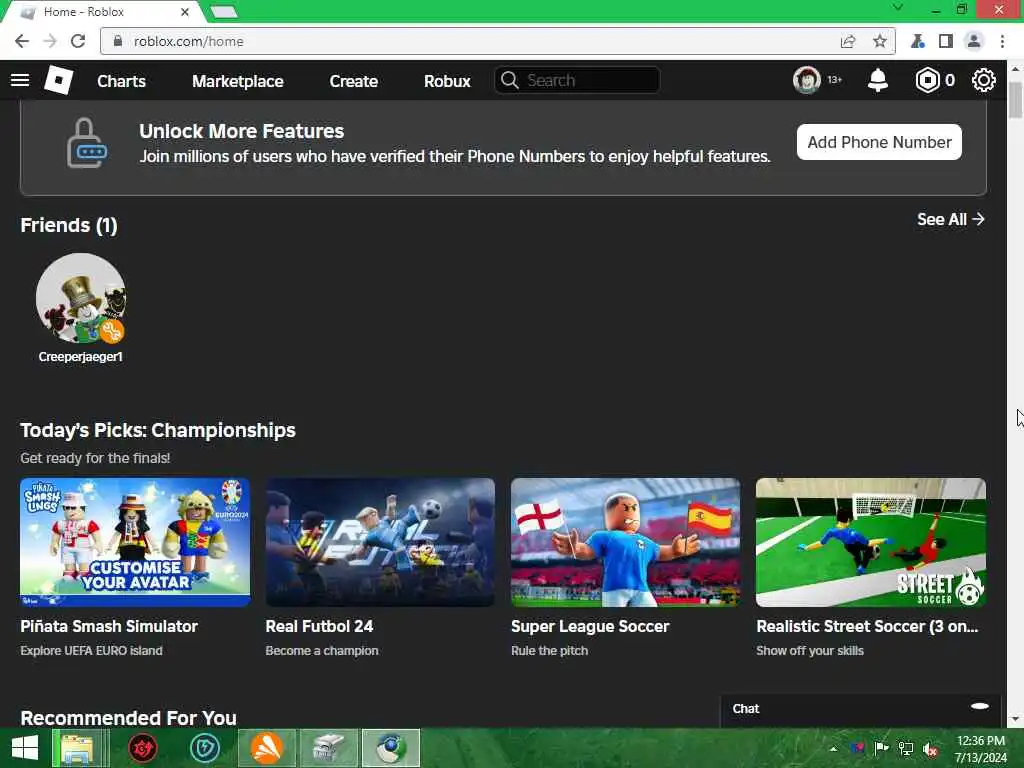Viewport: 1024px width, 768px height.
Task: Open the Piñata Smash Simulator title
Action: click(x=109, y=626)
